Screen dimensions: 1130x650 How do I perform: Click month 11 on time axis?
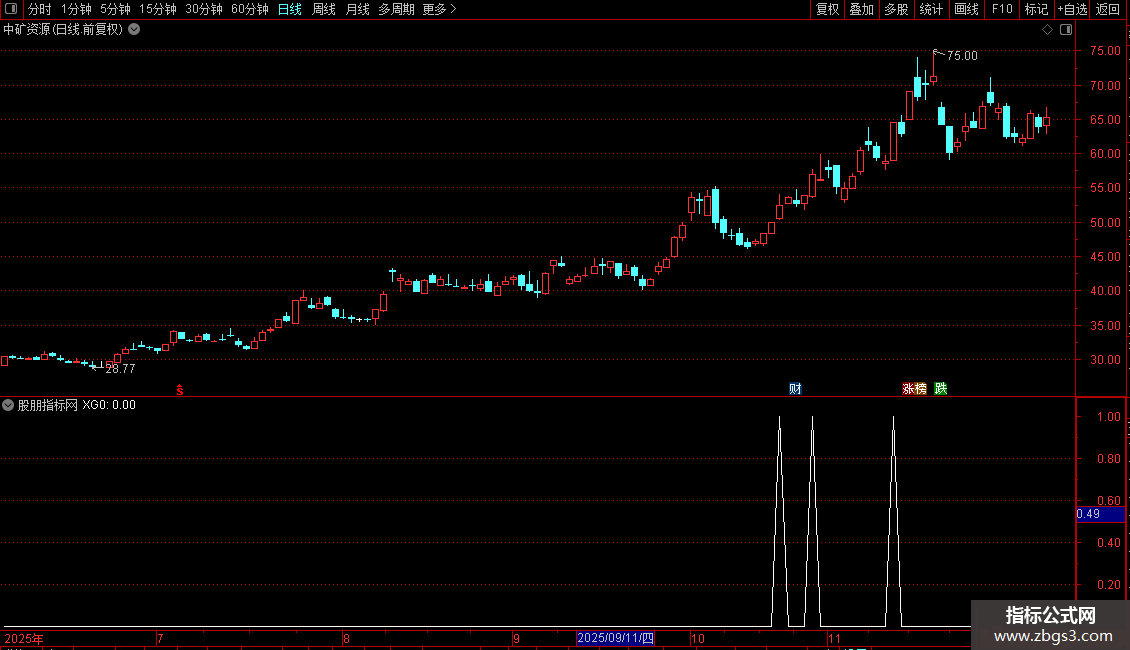point(834,638)
